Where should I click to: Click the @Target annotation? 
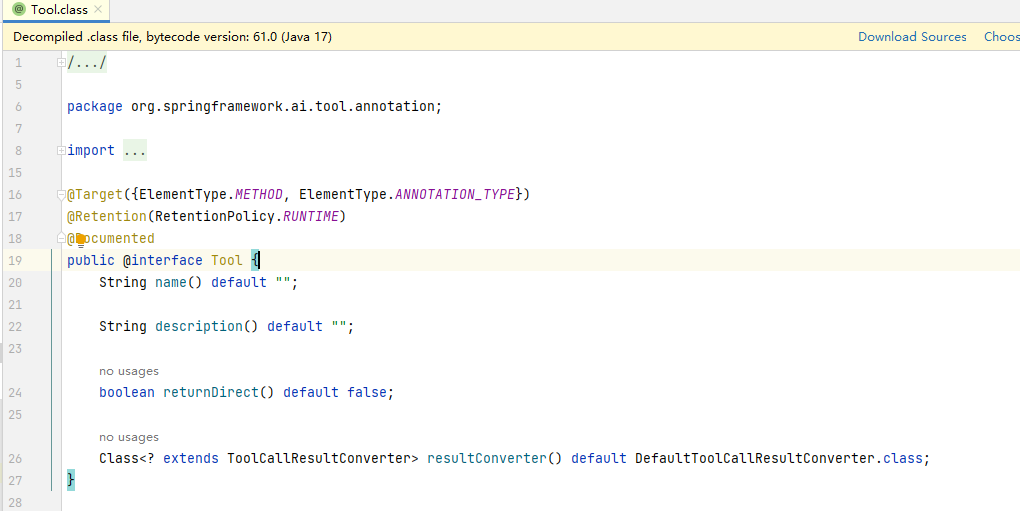click(94, 194)
